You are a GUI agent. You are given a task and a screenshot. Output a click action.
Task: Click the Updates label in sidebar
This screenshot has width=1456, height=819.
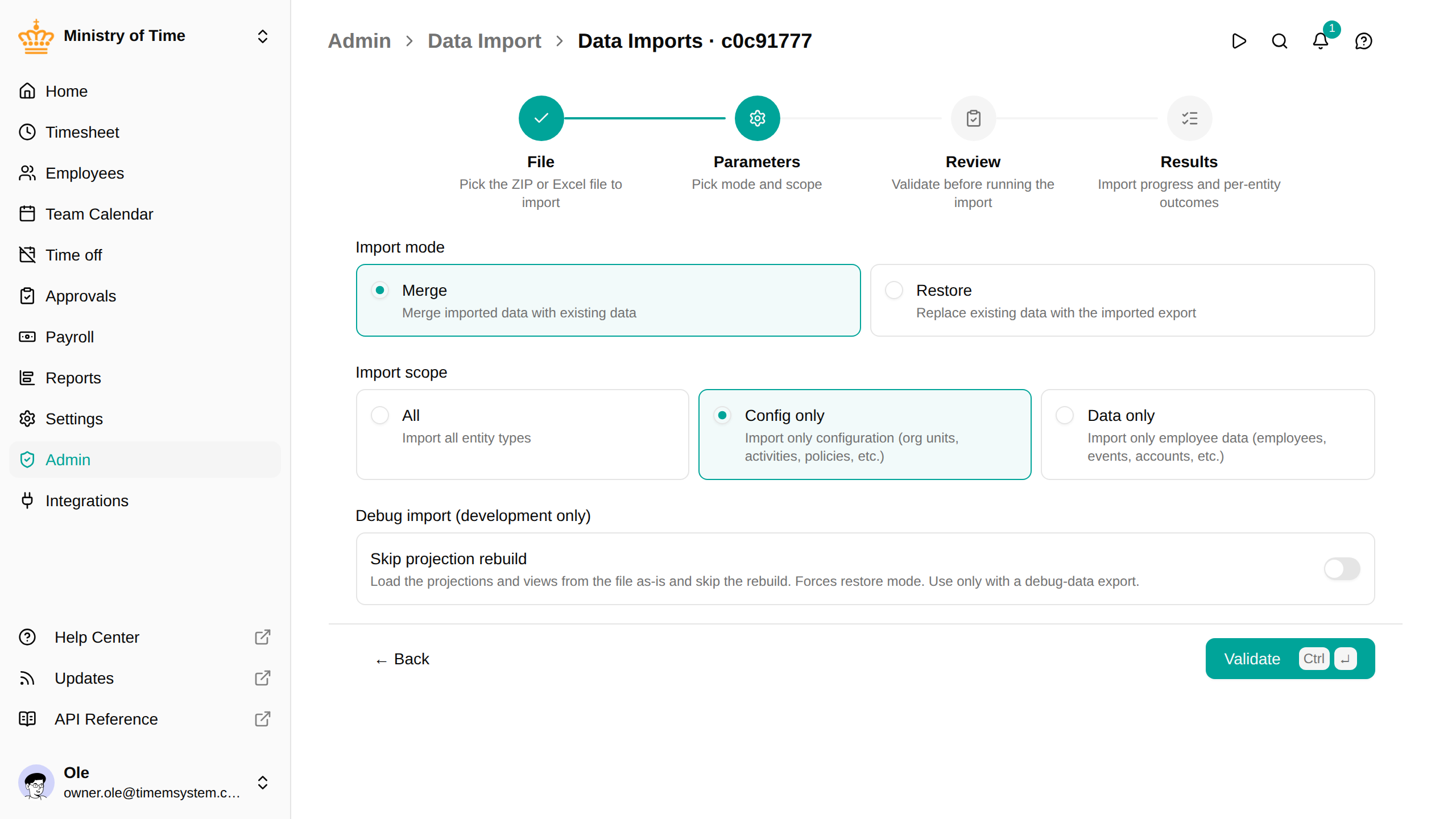(84, 678)
